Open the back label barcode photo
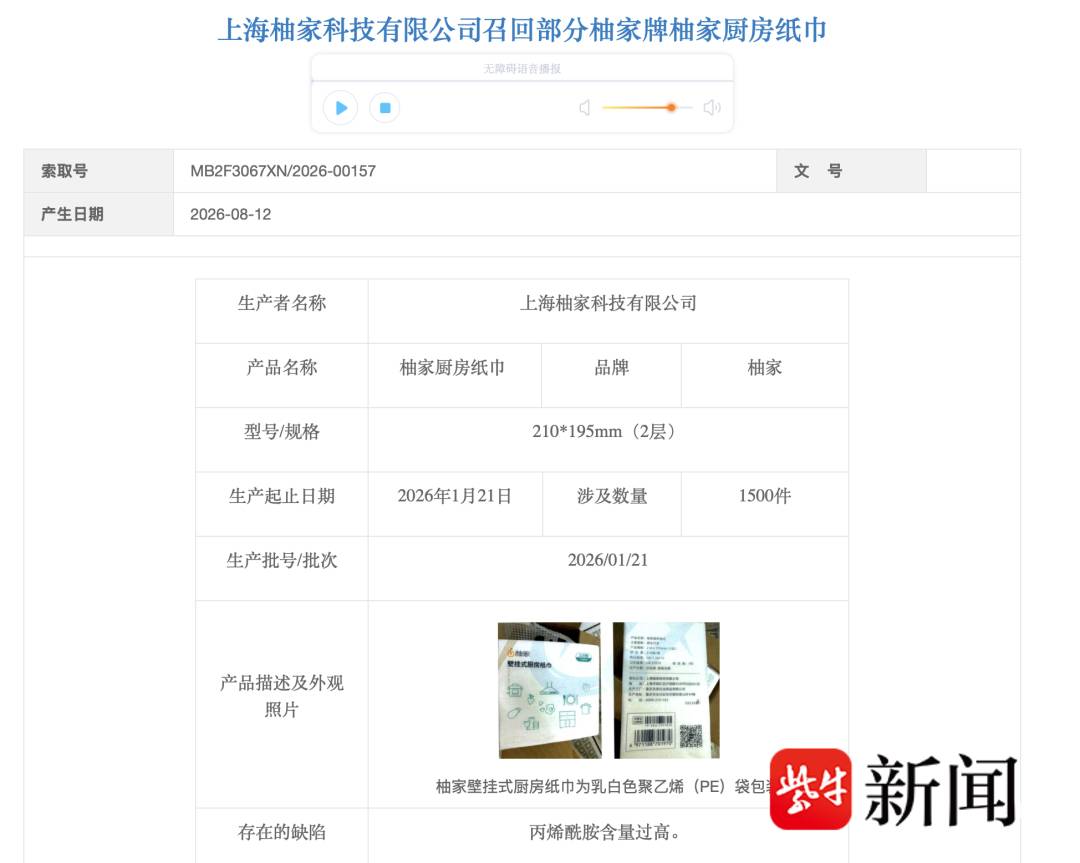The image size is (1080, 863). pyautogui.click(x=667, y=690)
